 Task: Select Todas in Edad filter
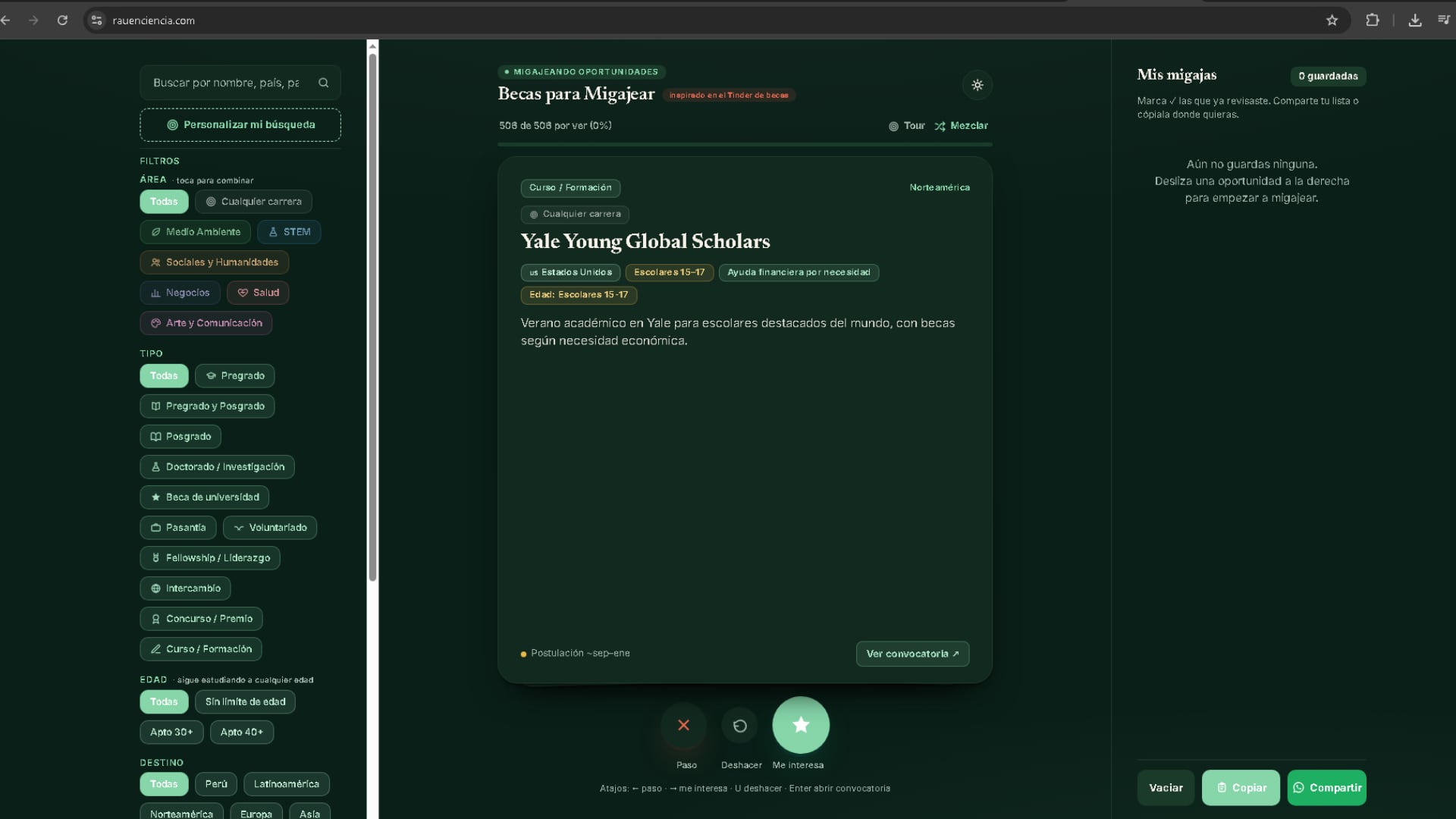[164, 702]
